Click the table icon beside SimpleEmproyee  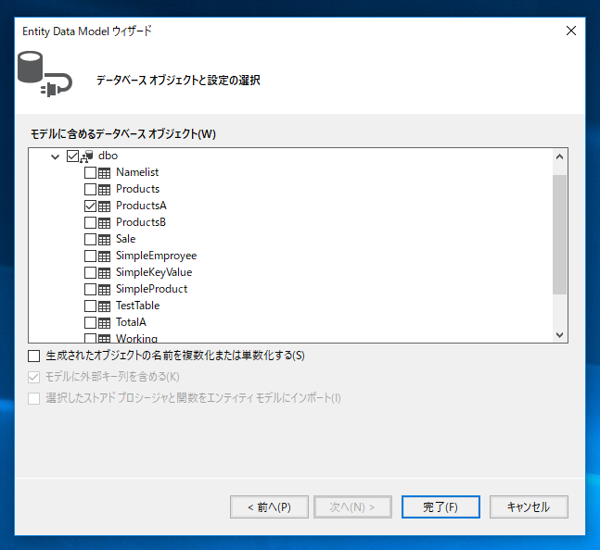(x=104, y=256)
